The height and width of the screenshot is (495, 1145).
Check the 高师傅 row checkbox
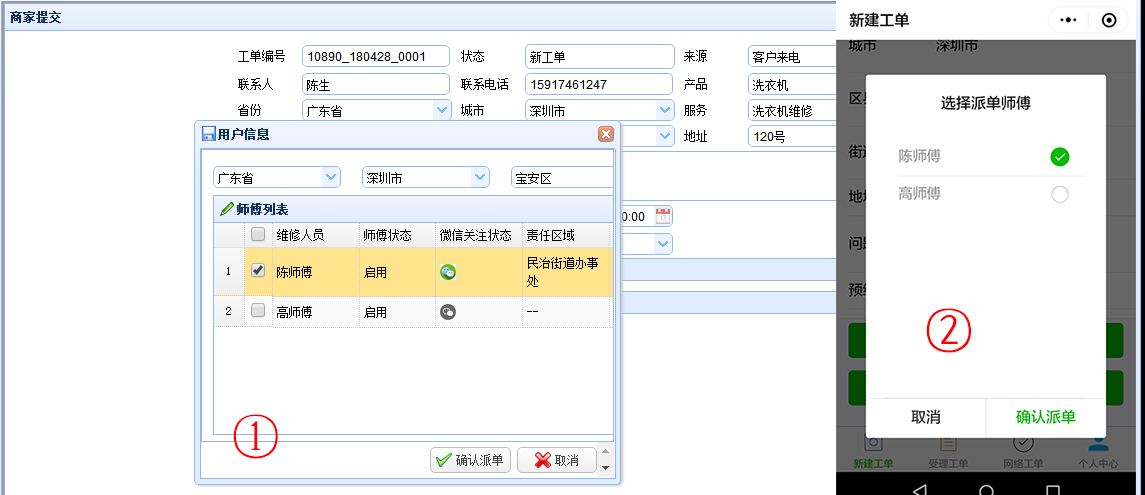(258, 311)
